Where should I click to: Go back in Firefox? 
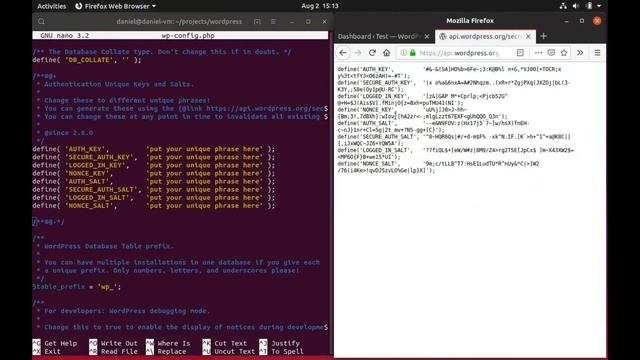(x=343, y=53)
